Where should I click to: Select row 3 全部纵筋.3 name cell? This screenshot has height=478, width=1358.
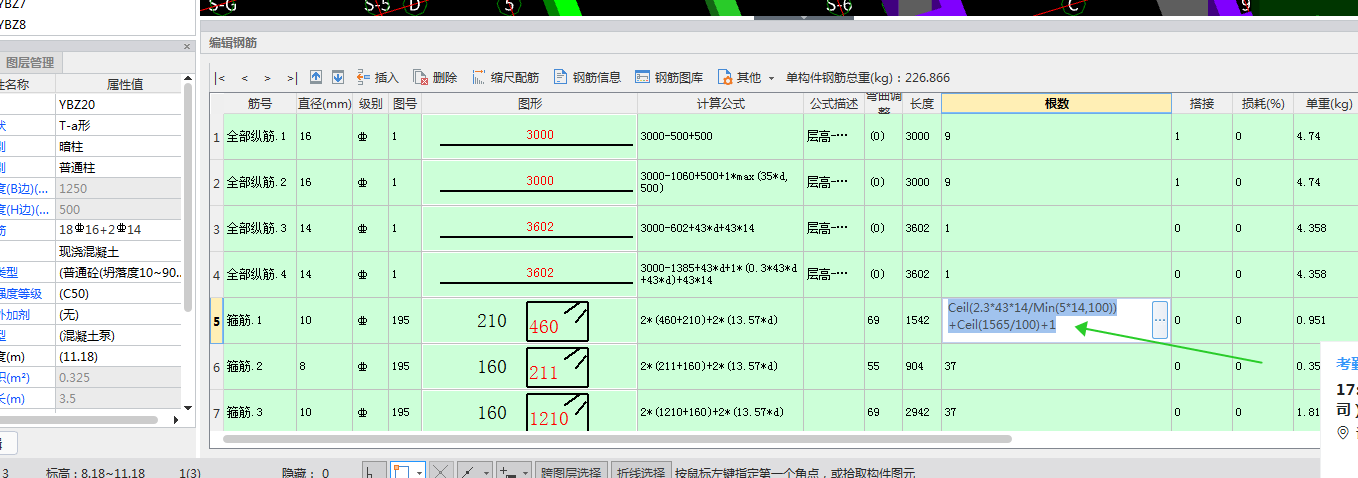point(259,228)
